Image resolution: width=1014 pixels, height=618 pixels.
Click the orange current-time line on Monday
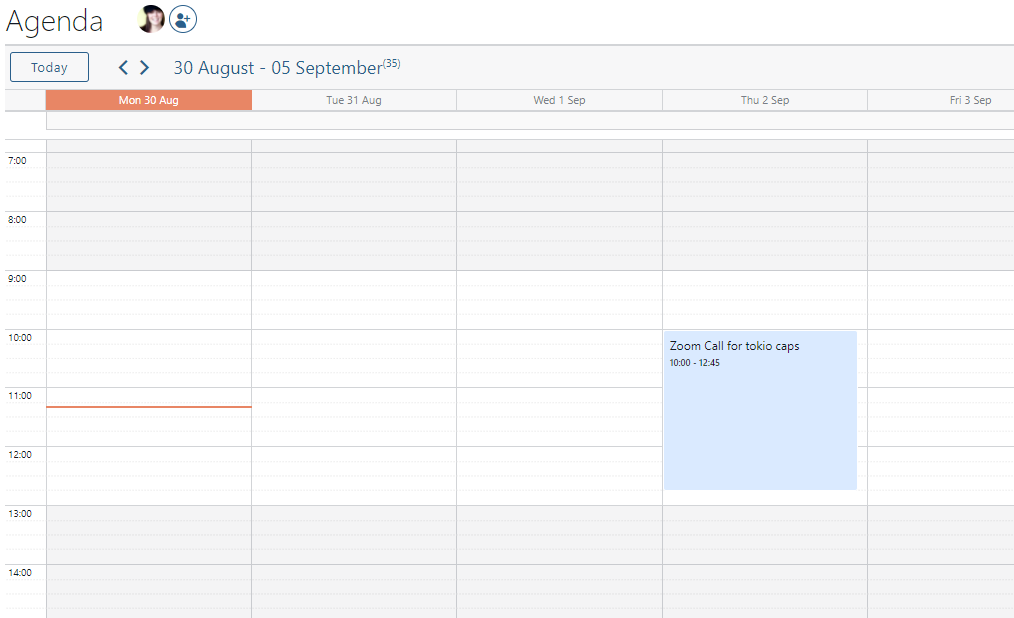tap(149, 407)
